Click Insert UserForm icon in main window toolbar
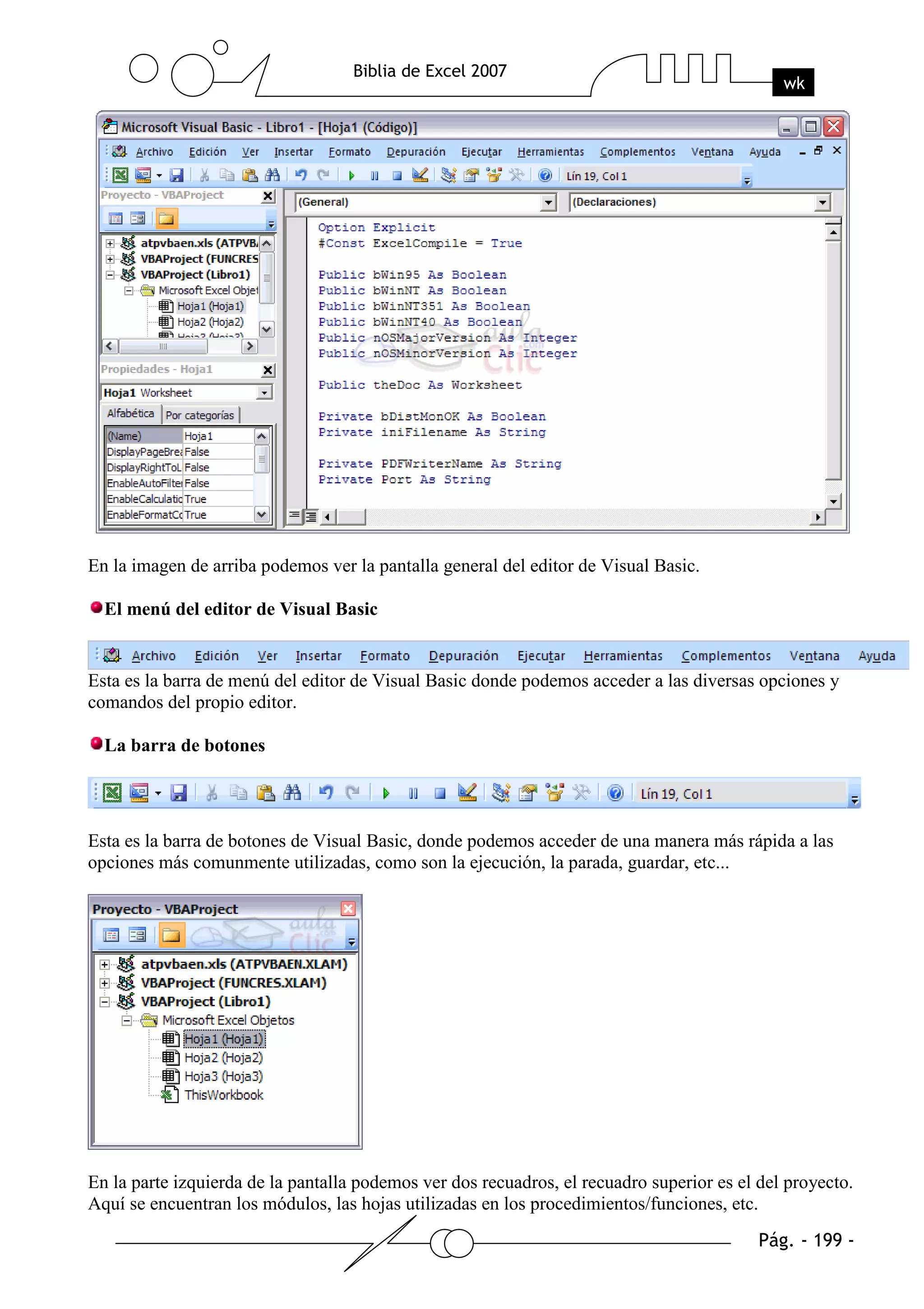The image size is (924, 1309). [143, 176]
